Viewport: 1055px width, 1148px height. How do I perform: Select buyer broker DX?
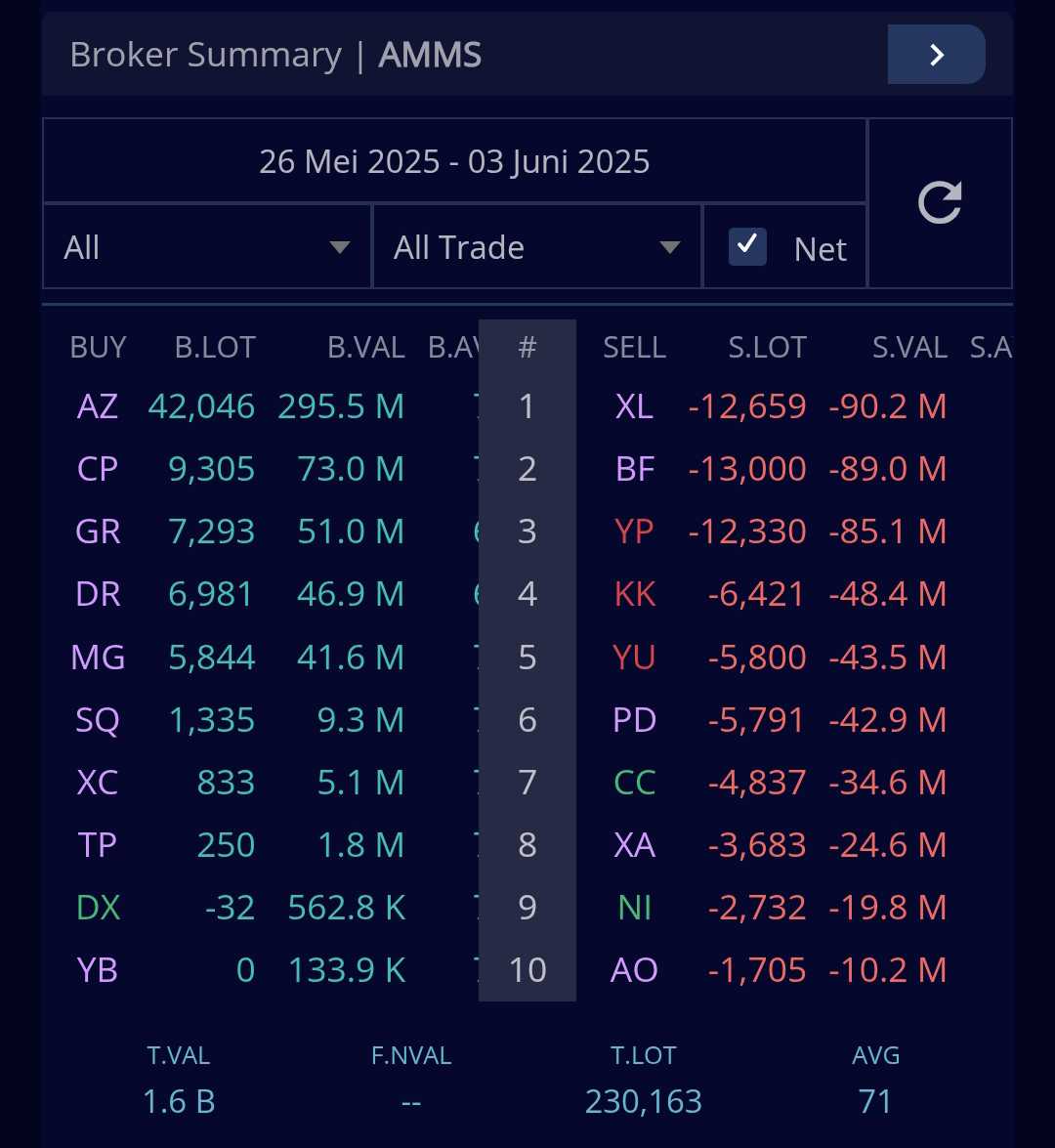click(98, 908)
